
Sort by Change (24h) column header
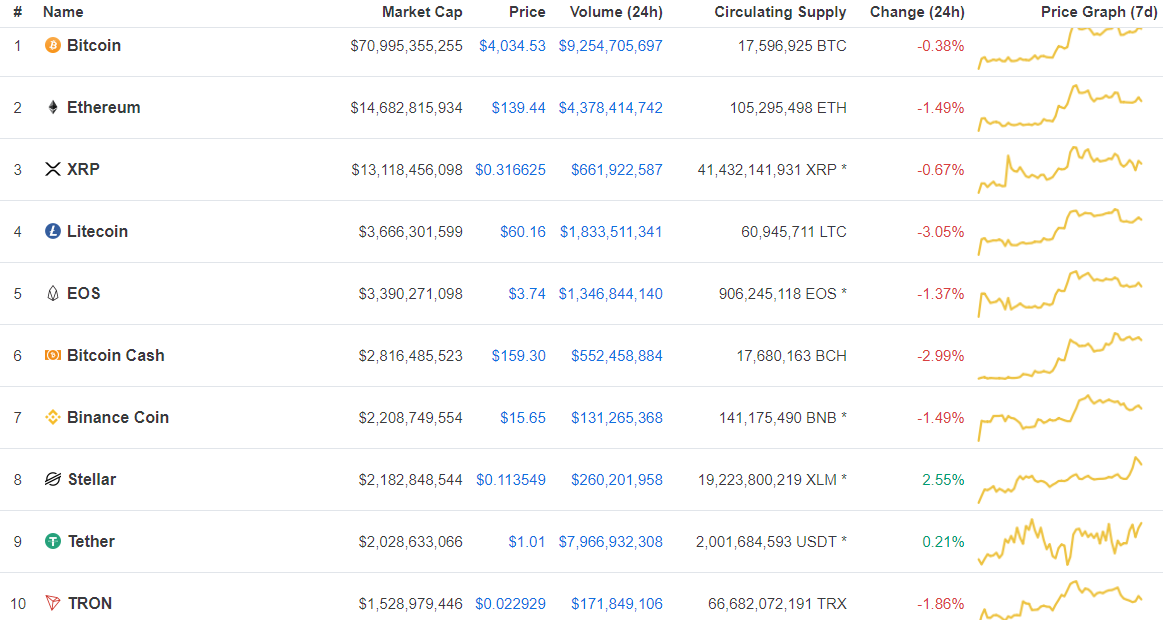(x=917, y=12)
